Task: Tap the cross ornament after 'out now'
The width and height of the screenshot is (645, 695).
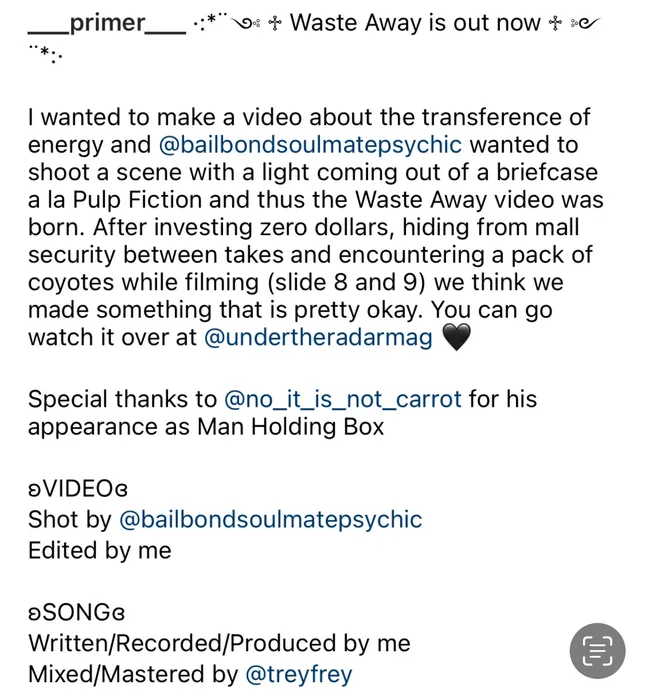Action: tap(555, 23)
